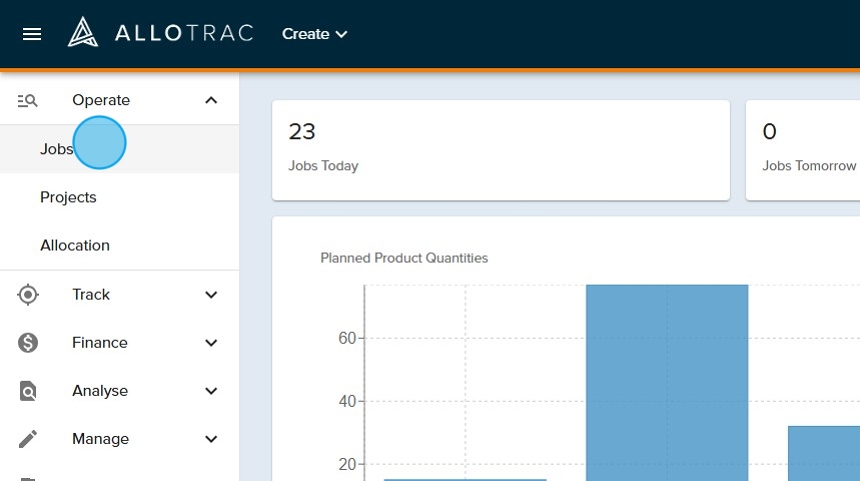Click the Track target icon
Viewport: 860px width, 481px height.
[x=28, y=294]
